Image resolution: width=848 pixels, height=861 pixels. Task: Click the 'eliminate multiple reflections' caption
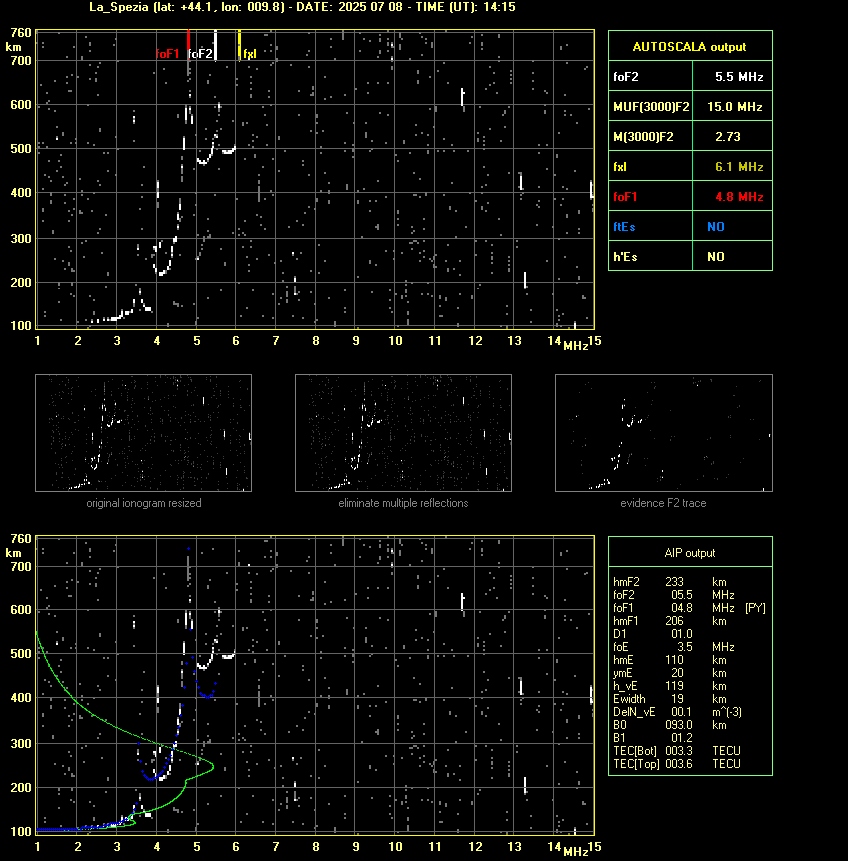403,503
